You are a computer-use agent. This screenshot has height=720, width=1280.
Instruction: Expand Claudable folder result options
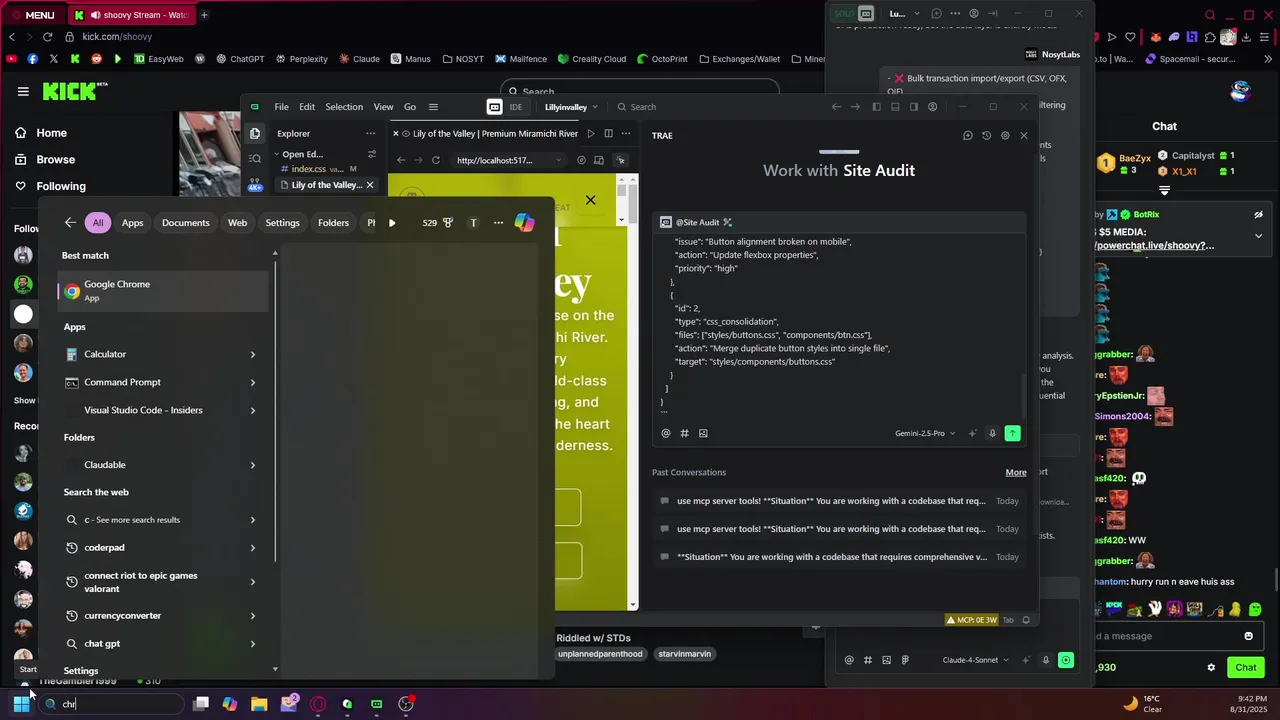252,465
